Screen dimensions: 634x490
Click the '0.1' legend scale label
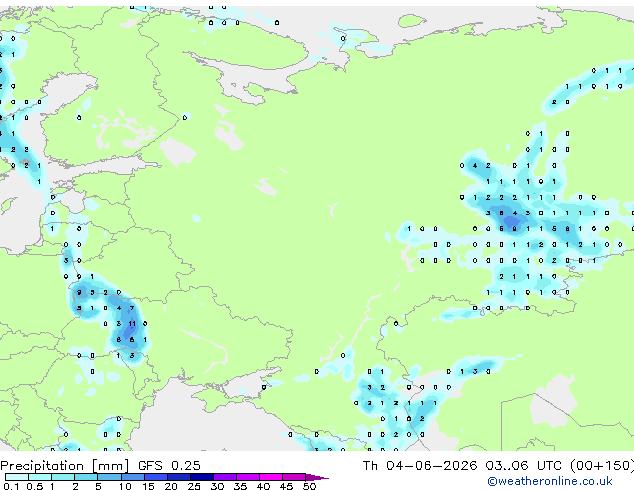point(11,486)
